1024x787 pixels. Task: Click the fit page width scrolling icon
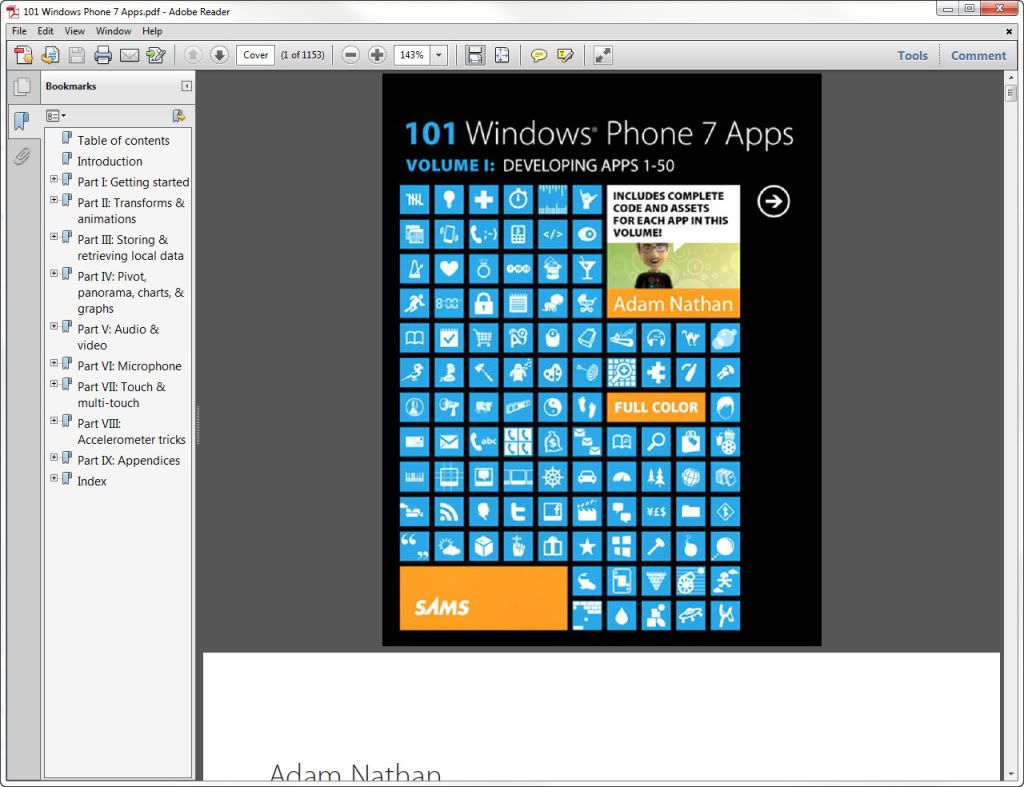tap(475, 55)
